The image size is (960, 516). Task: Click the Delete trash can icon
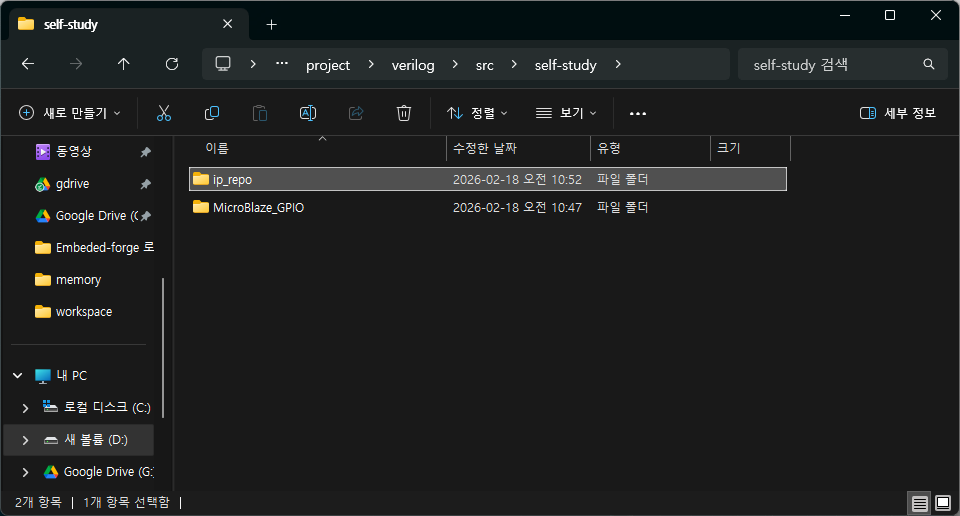[404, 113]
